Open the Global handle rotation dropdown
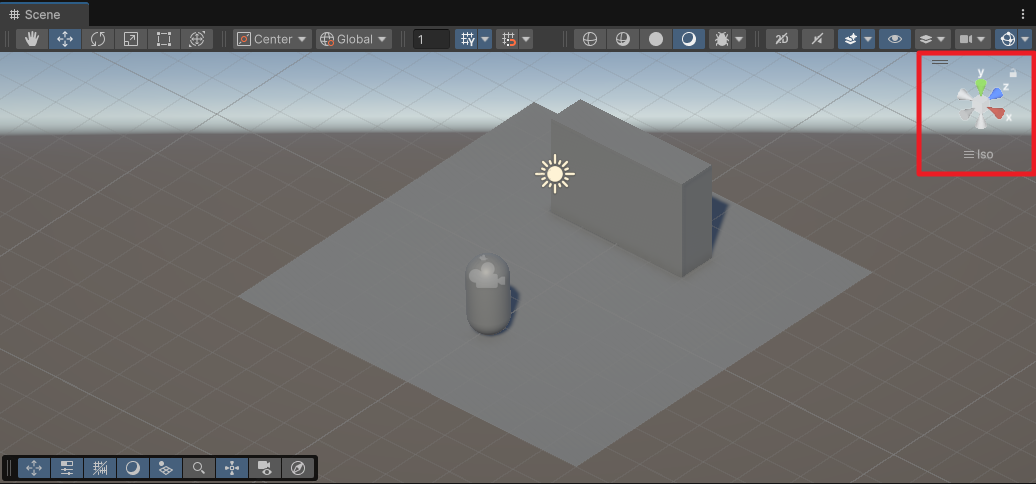This screenshot has height=484, width=1036. click(x=353, y=39)
